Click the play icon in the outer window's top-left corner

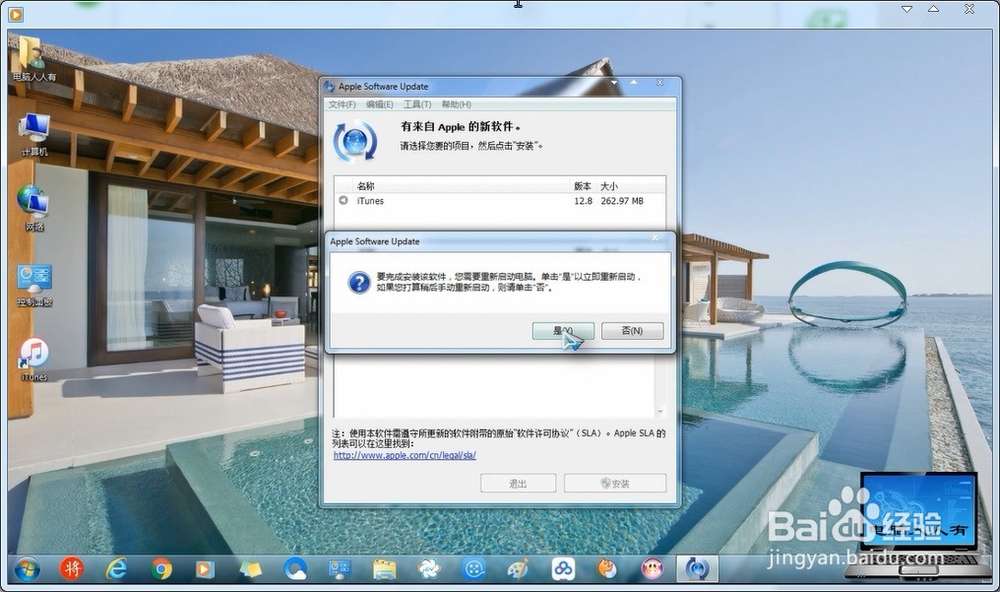coord(16,14)
